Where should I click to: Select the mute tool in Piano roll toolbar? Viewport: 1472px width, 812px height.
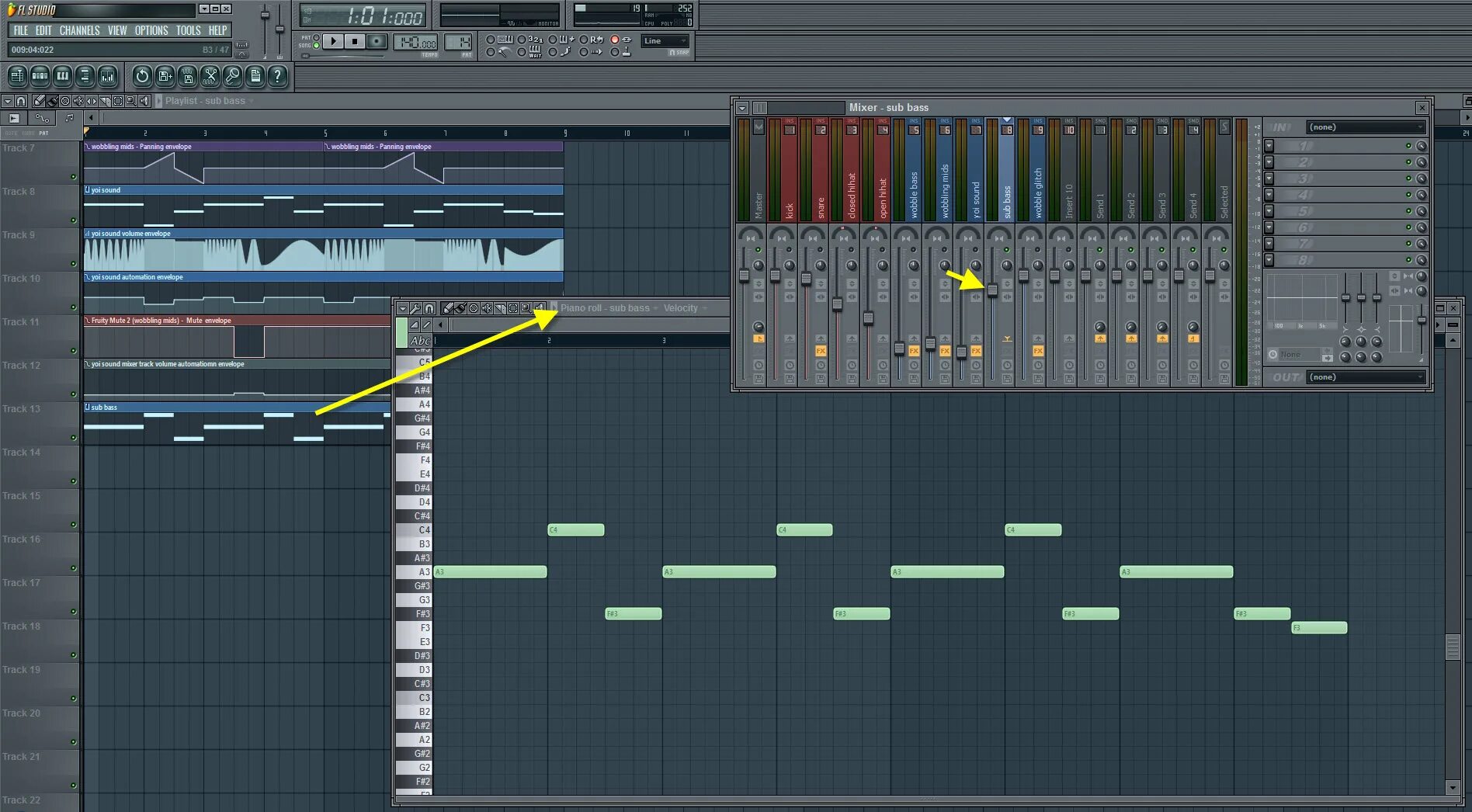pos(487,308)
